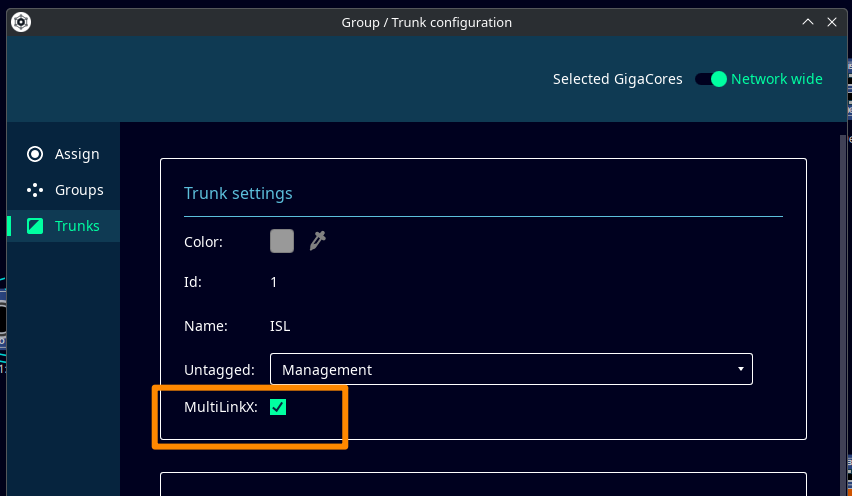The height and width of the screenshot is (496, 852).
Task: Click the Assign radio-style icon in sidebar
Action: click(x=35, y=154)
